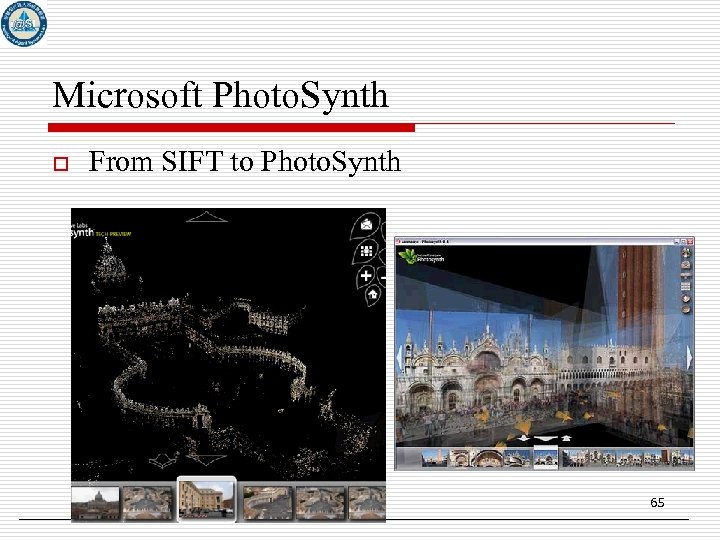Select the St. Peter's dome skyline thumbnail

pyautogui.click(x=96, y=503)
